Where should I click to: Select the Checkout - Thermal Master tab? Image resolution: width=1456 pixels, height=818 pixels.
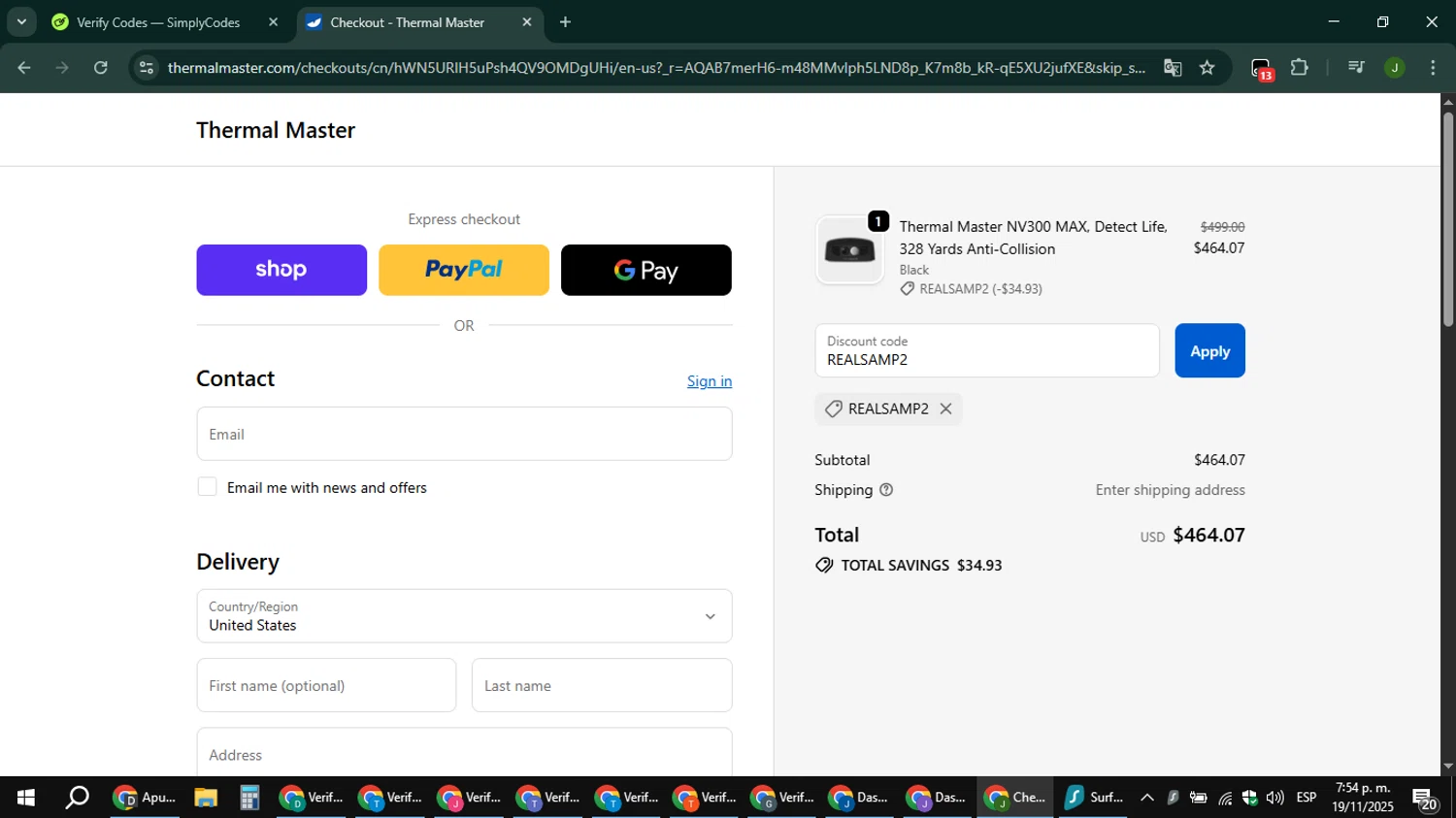pyautogui.click(x=408, y=22)
